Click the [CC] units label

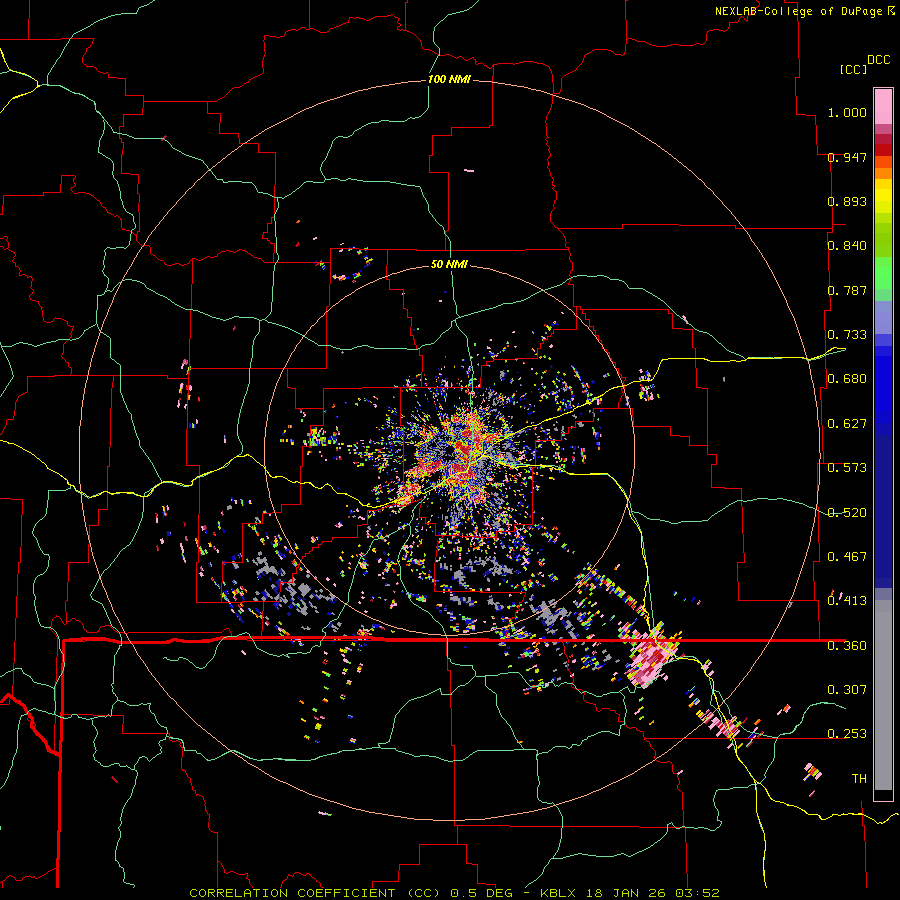click(852, 69)
